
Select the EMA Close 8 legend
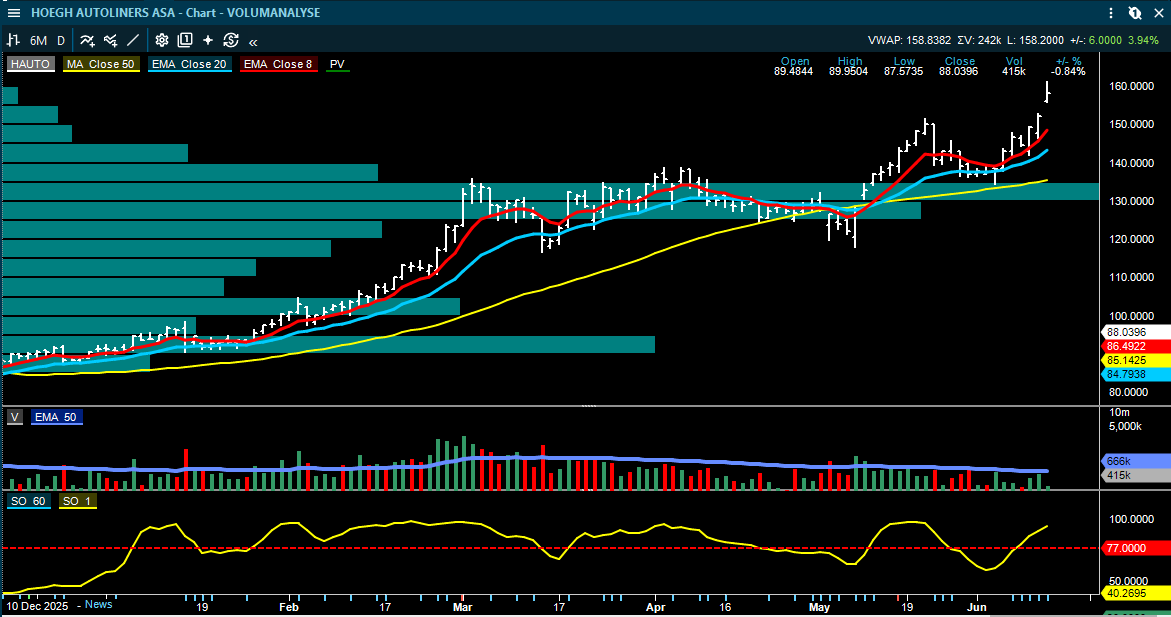[x=278, y=64]
